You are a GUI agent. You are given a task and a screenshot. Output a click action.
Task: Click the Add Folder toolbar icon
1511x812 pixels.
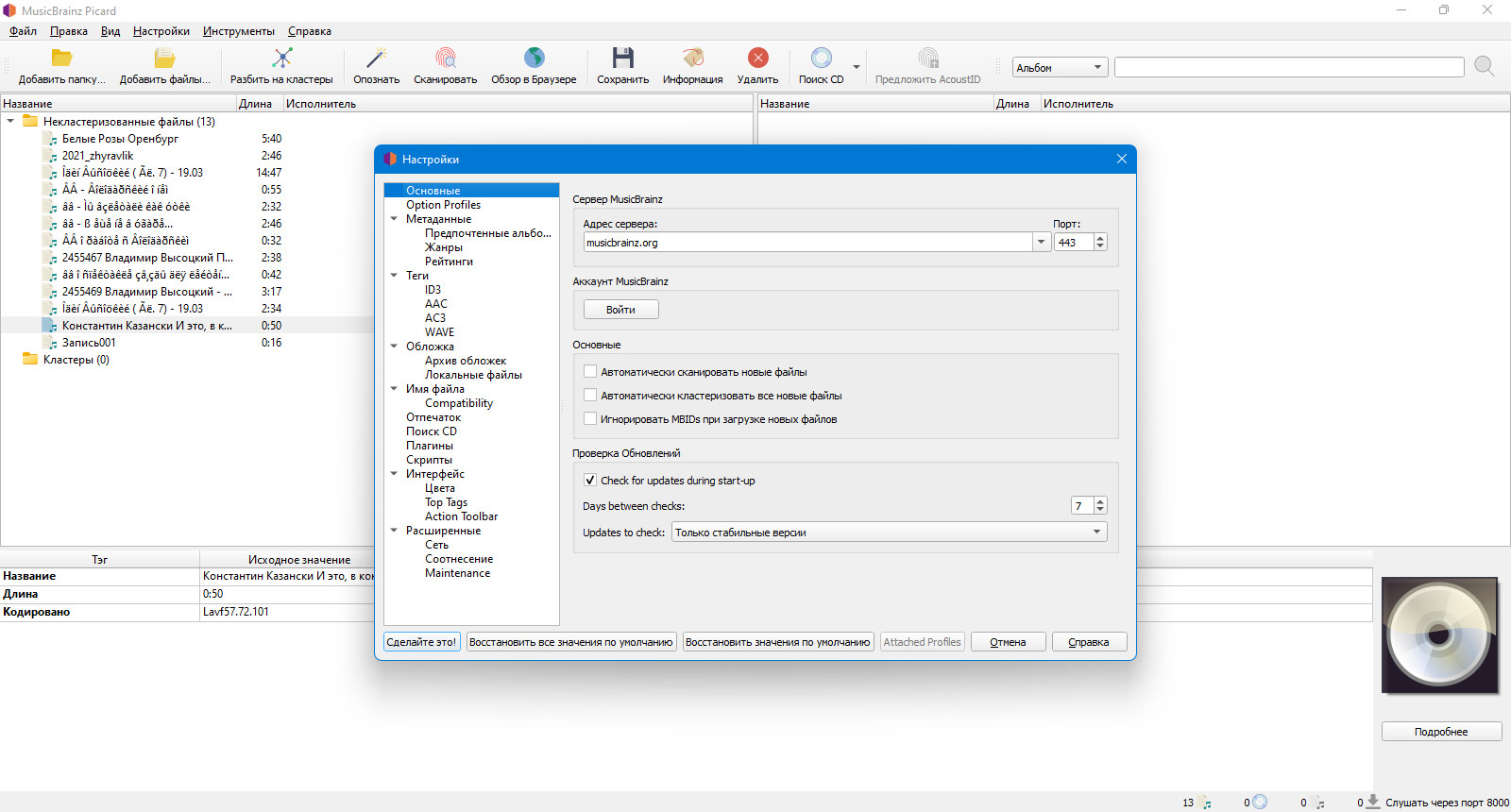coord(61,59)
